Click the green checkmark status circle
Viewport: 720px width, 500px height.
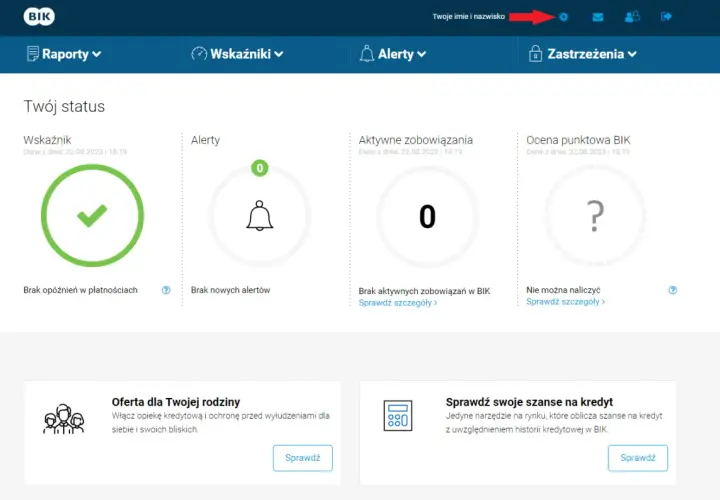tap(92, 216)
